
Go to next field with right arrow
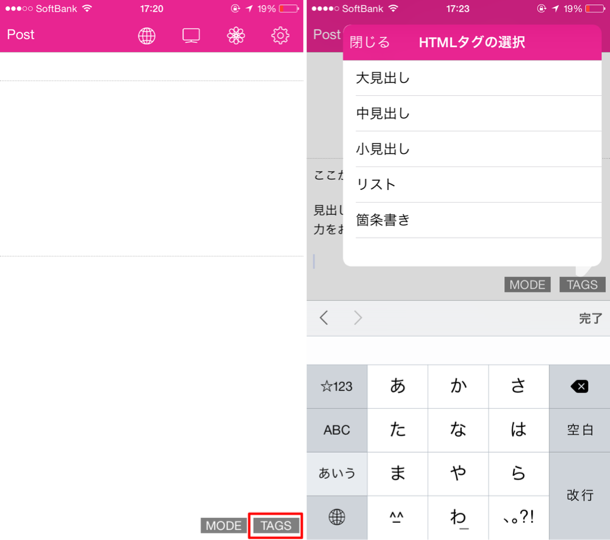(358, 318)
